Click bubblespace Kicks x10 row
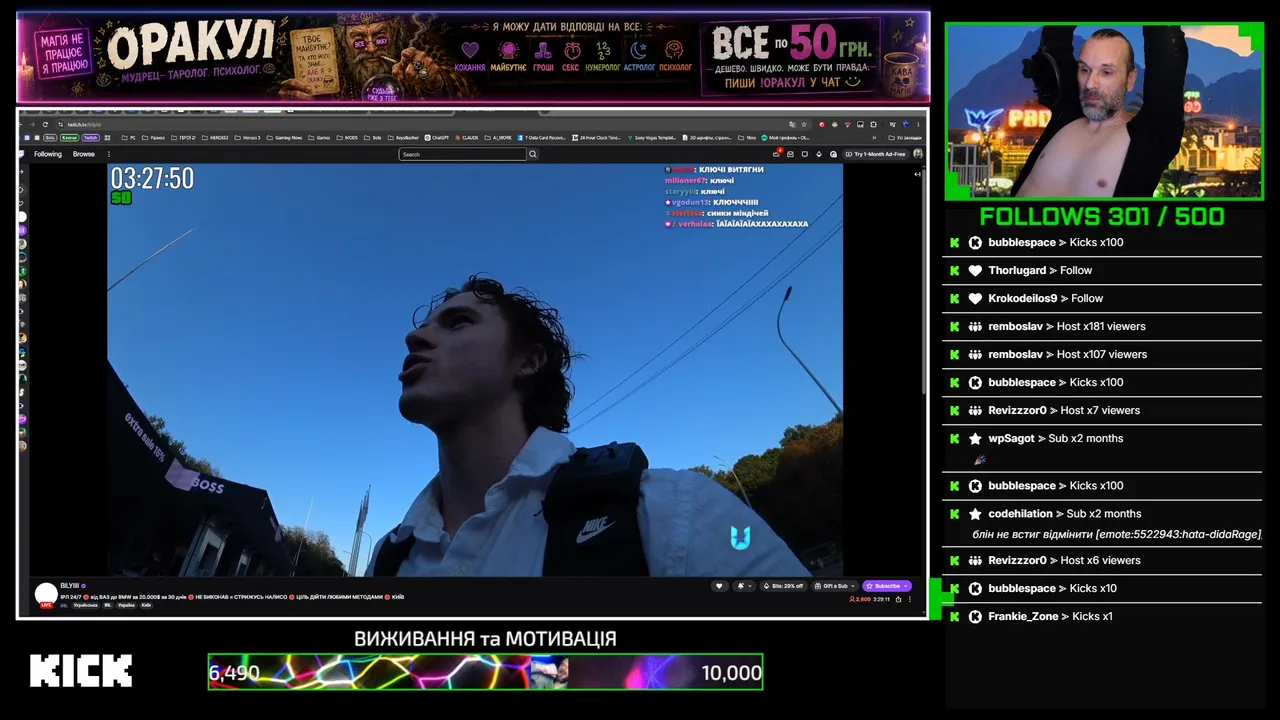This screenshot has height=720, width=1280. click(x=1102, y=588)
